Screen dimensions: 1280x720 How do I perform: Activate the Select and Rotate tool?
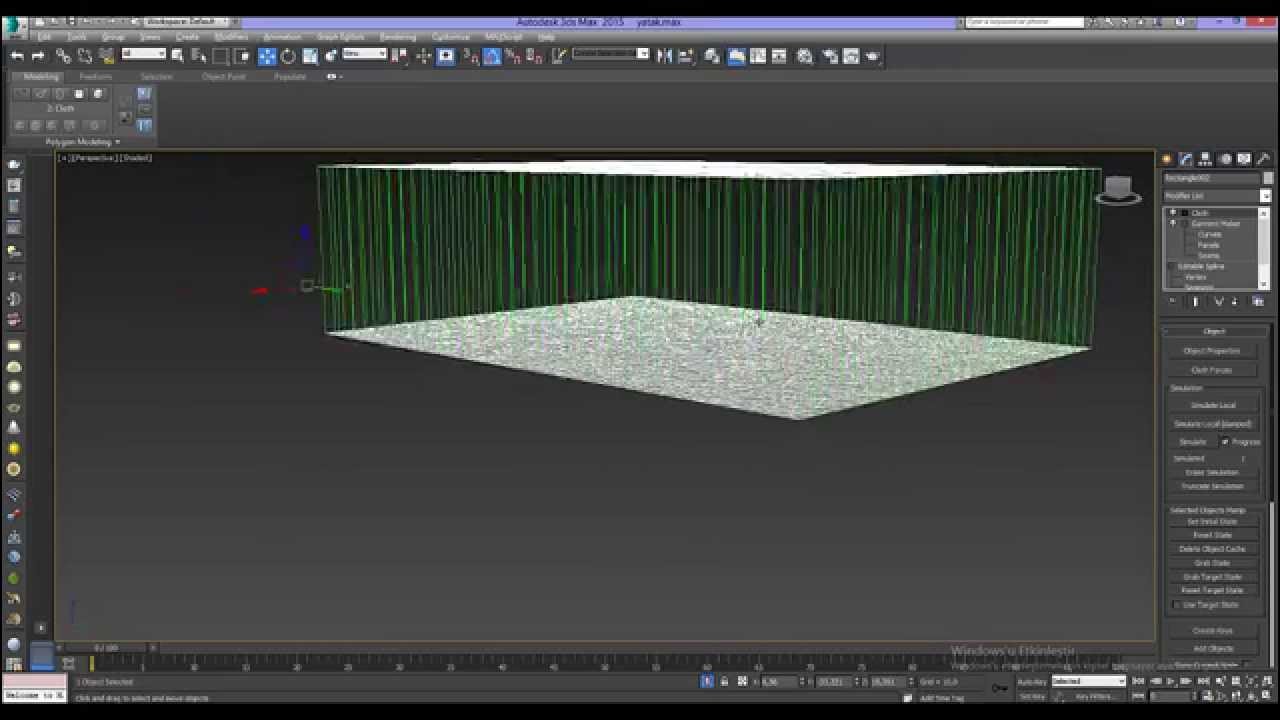[x=288, y=56]
